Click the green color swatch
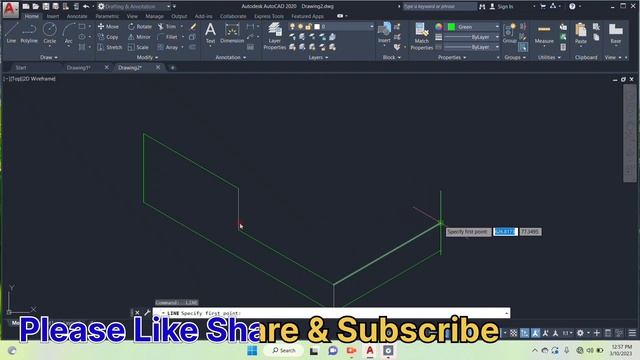This screenshot has height=360, width=640. [451, 27]
